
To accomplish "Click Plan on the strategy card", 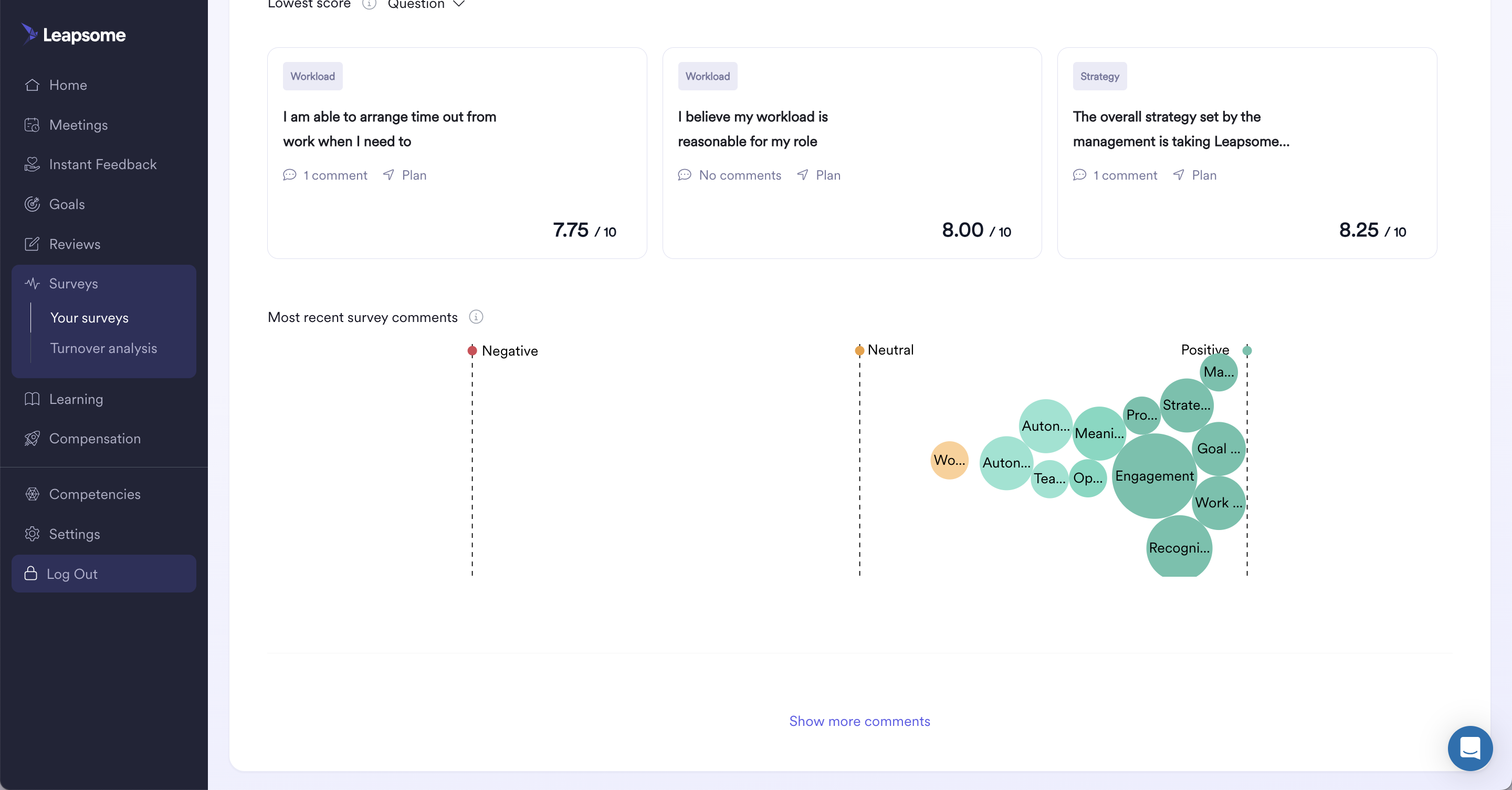I will (1195, 175).
